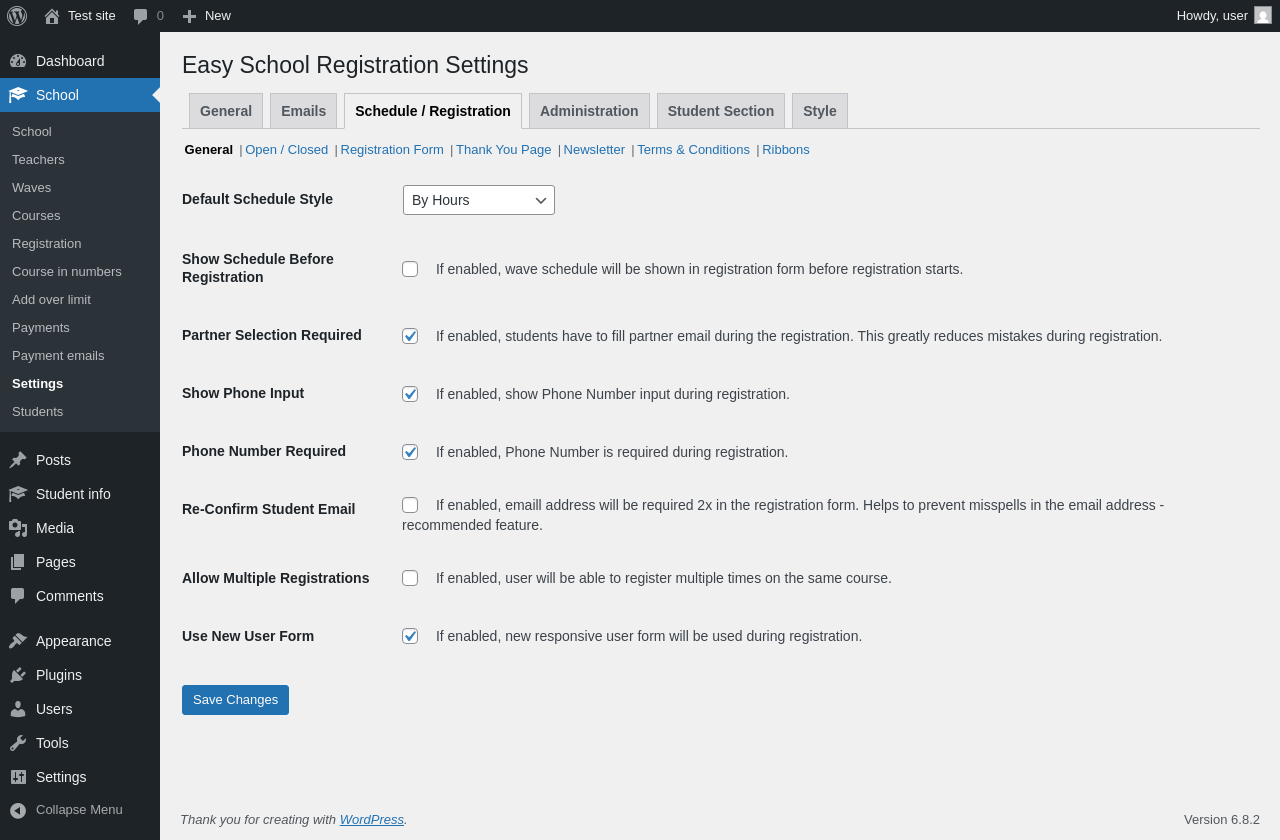1280x840 pixels.
Task: Open the WordPress footer link
Action: point(372,820)
